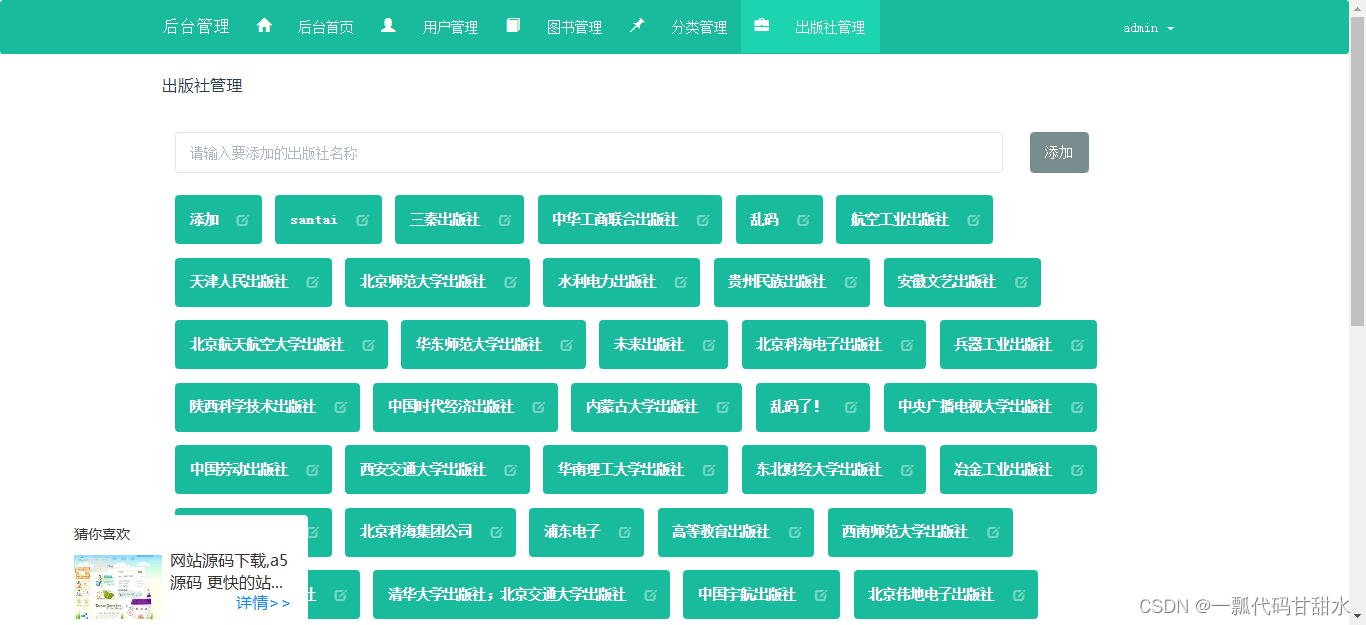Click the edit icon on 乱码了！ tile
1366x625 pixels.
850,407
